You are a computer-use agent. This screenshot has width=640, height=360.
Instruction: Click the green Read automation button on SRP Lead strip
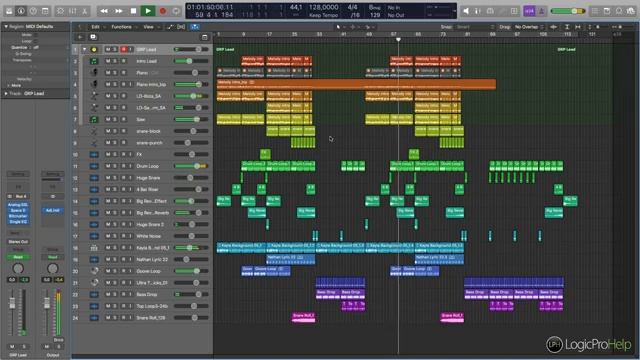[18, 257]
